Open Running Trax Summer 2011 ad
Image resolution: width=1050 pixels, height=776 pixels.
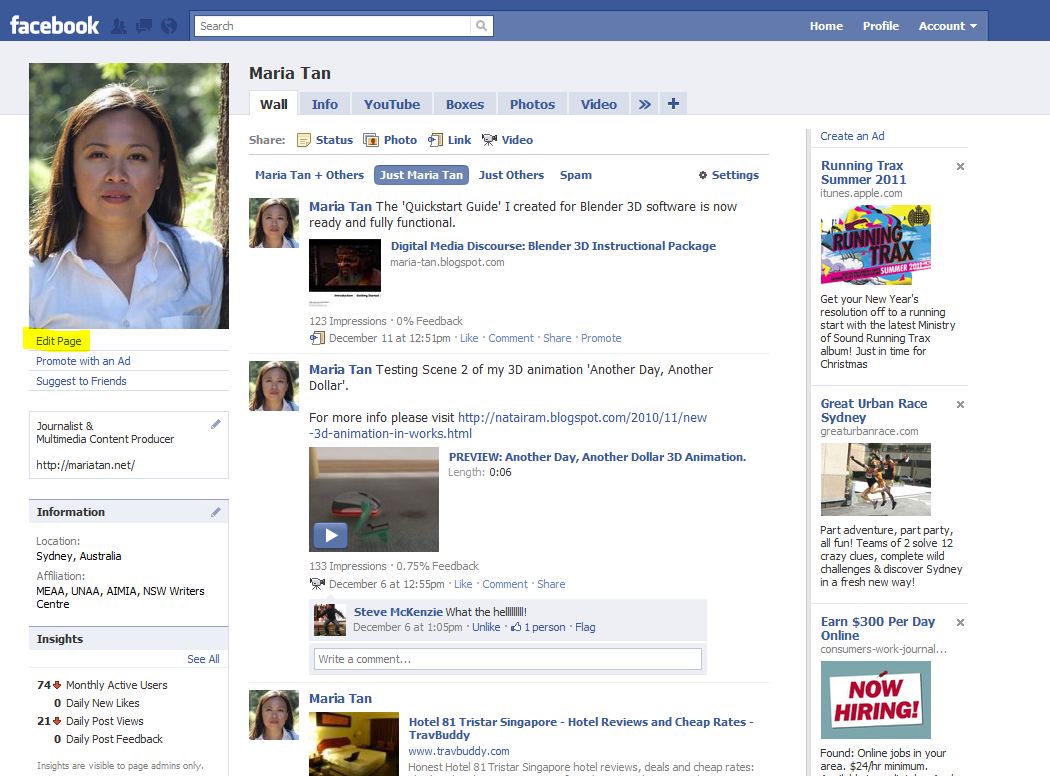[863, 172]
